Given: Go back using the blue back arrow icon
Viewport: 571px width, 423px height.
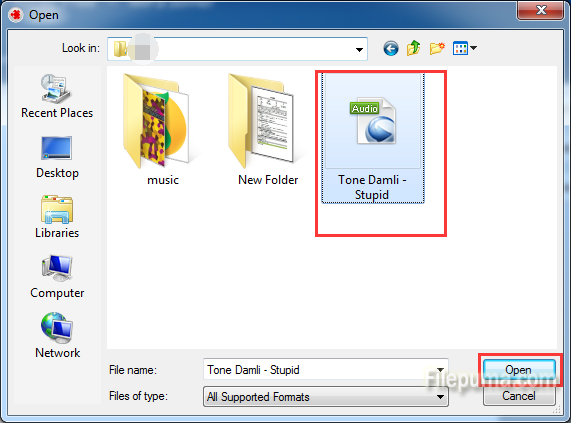Looking at the screenshot, I should tap(391, 48).
